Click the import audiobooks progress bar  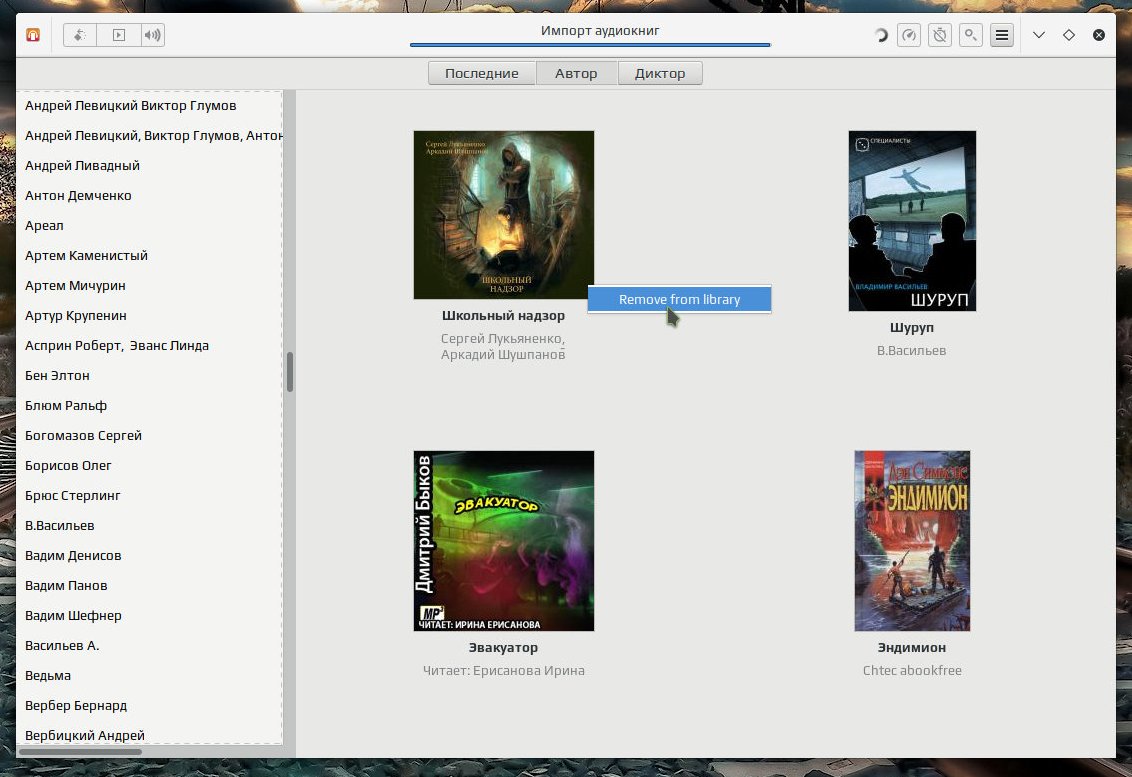[x=590, y=45]
